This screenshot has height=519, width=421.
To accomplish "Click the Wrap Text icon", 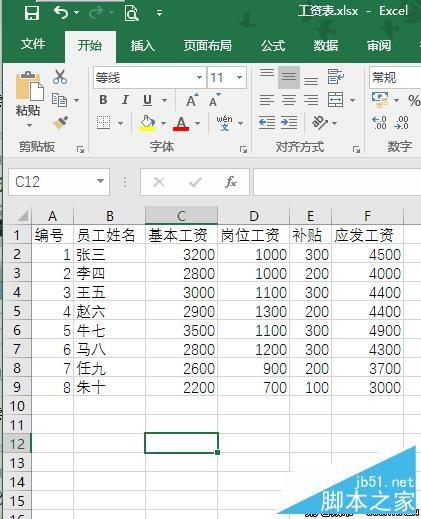I will (335, 77).
